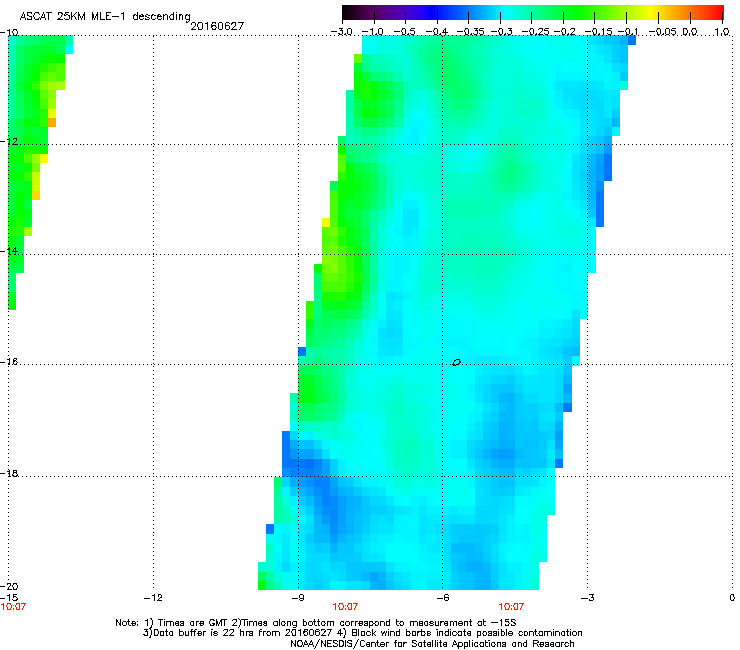Click the -12 longitude axis label
This screenshot has height=650, width=740.
pos(153,598)
